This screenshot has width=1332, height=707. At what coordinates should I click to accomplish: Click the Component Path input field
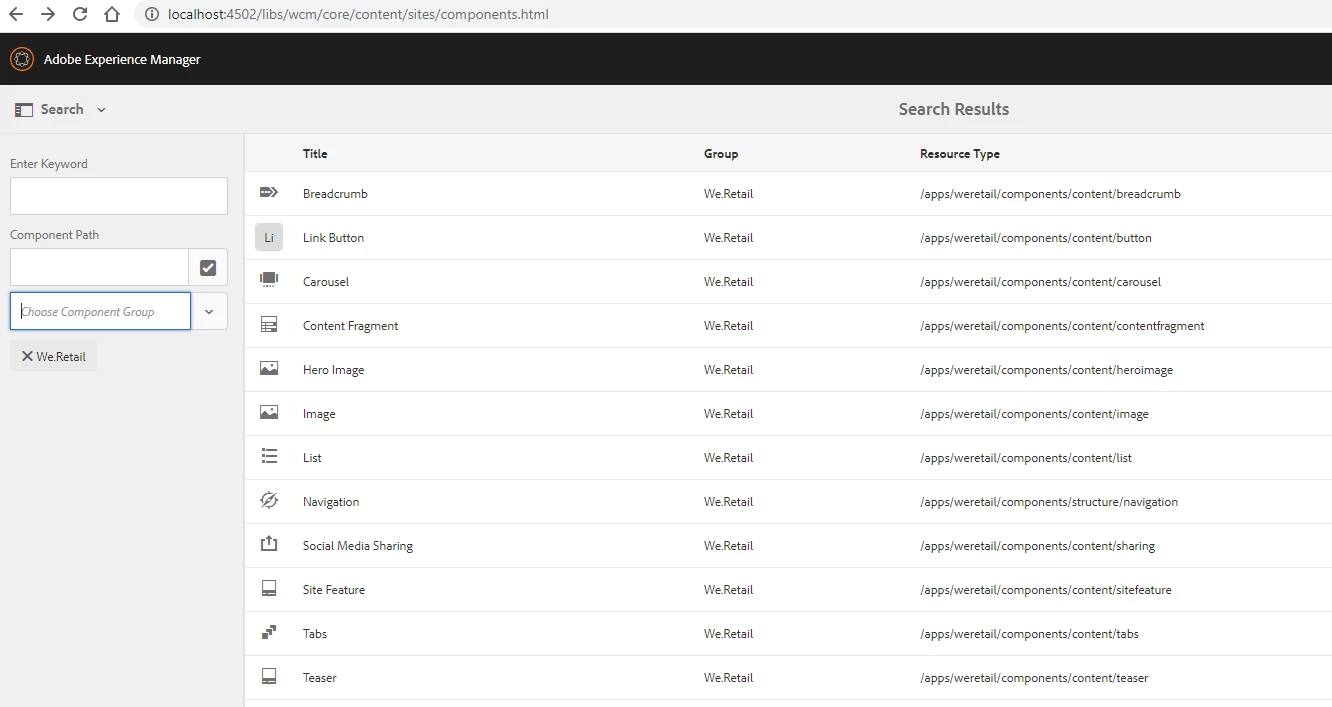click(100, 267)
